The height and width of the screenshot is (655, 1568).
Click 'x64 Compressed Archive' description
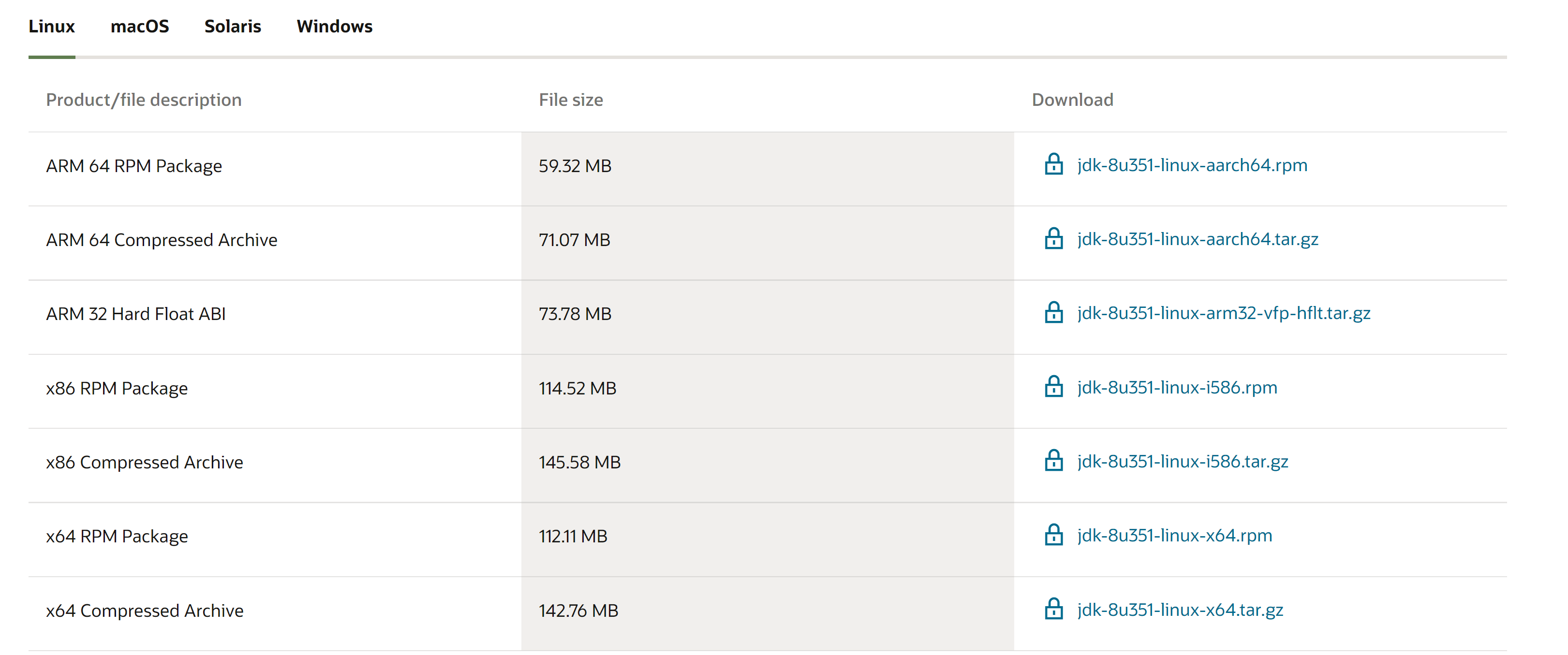click(x=144, y=611)
